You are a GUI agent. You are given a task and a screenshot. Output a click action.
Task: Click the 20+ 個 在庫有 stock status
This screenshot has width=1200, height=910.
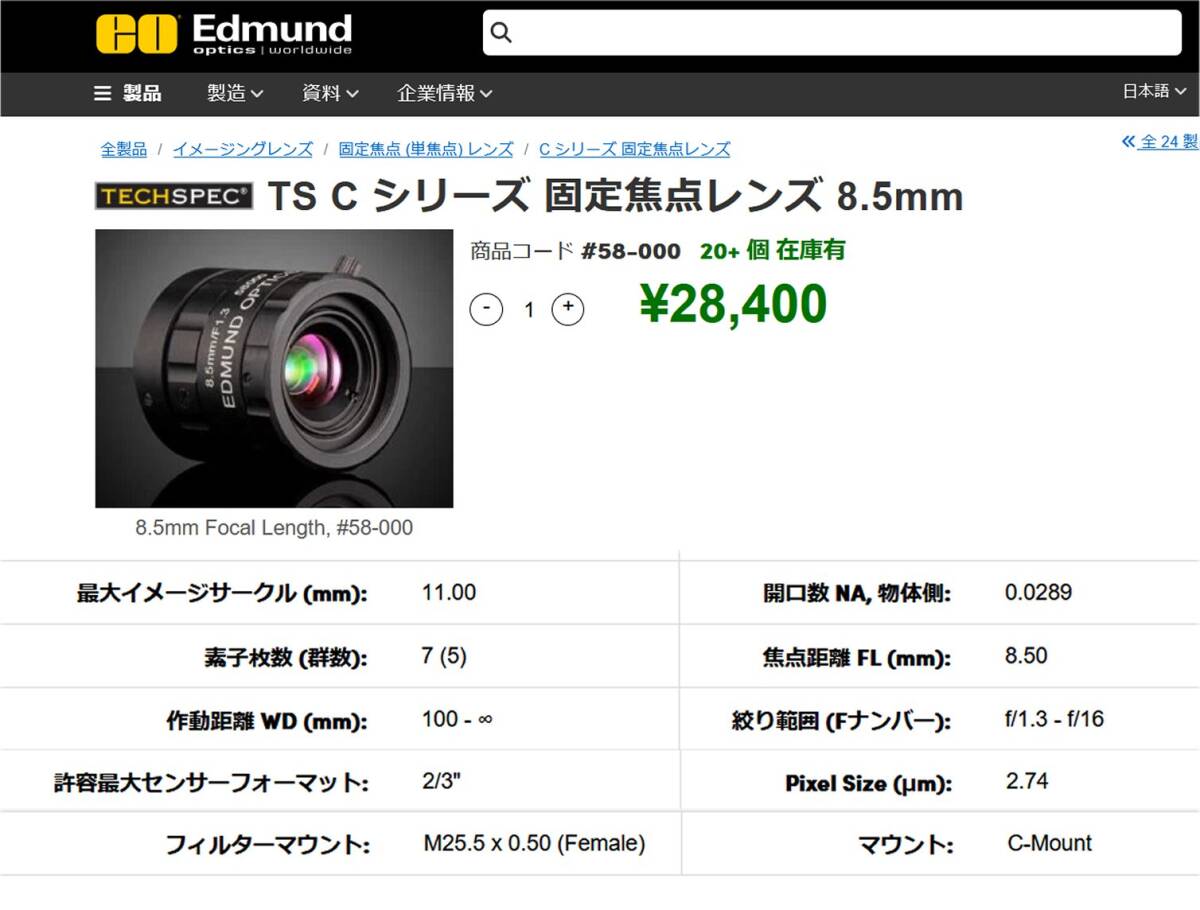coord(772,251)
